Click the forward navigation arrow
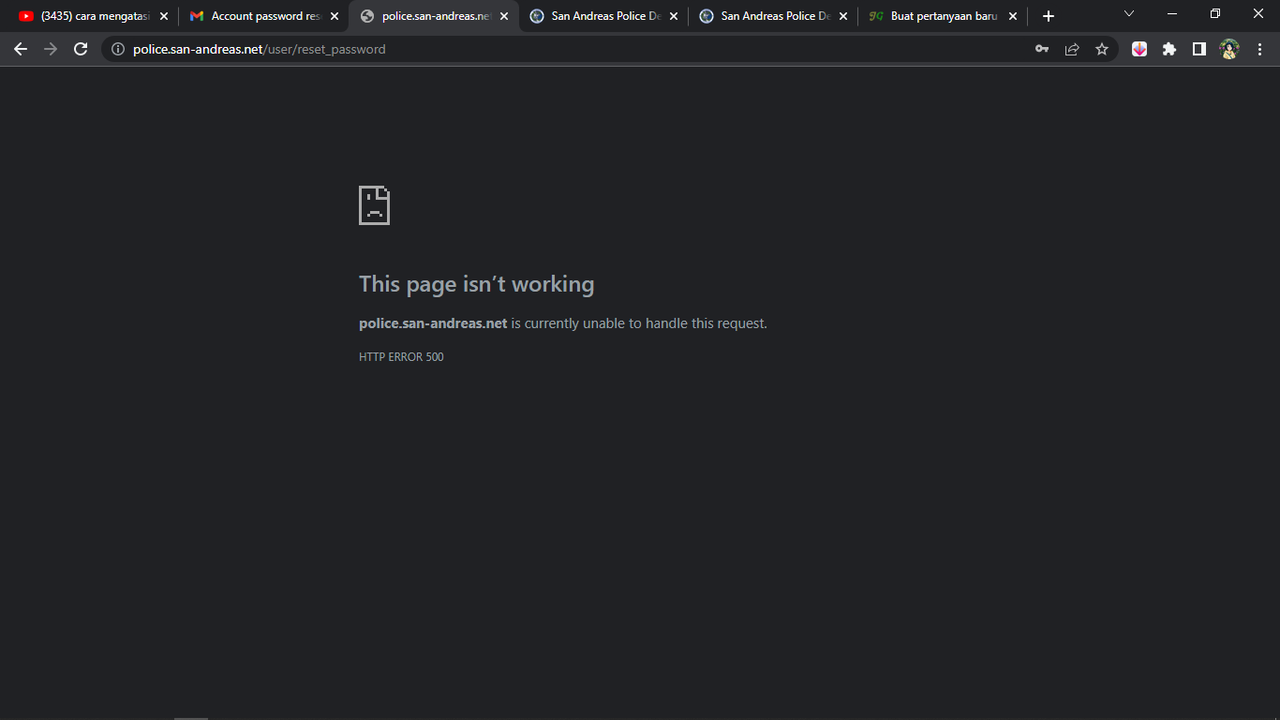Screen dimensions: 1280x720 coord(51,49)
